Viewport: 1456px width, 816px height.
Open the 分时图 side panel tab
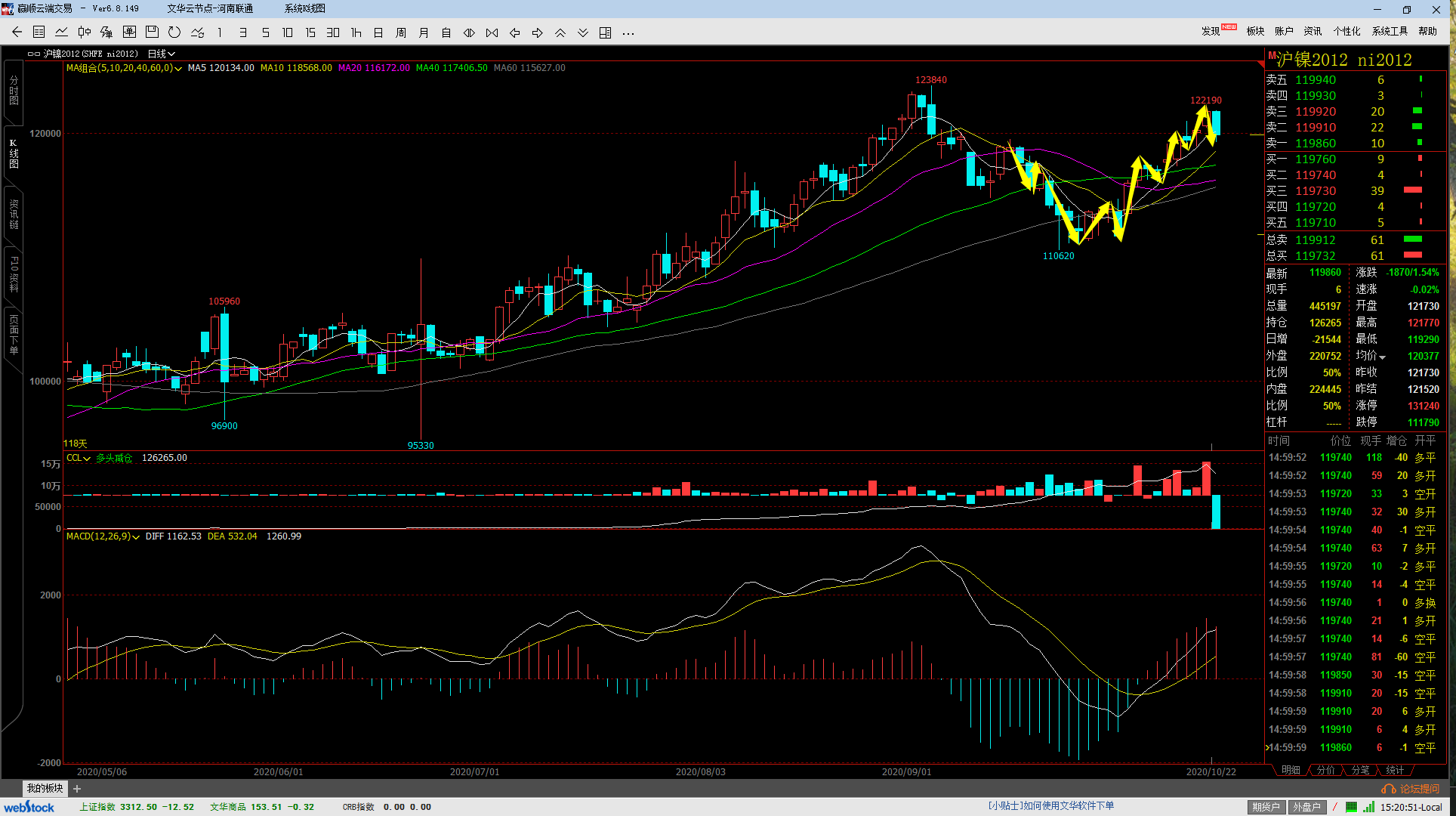coord(14,91)
